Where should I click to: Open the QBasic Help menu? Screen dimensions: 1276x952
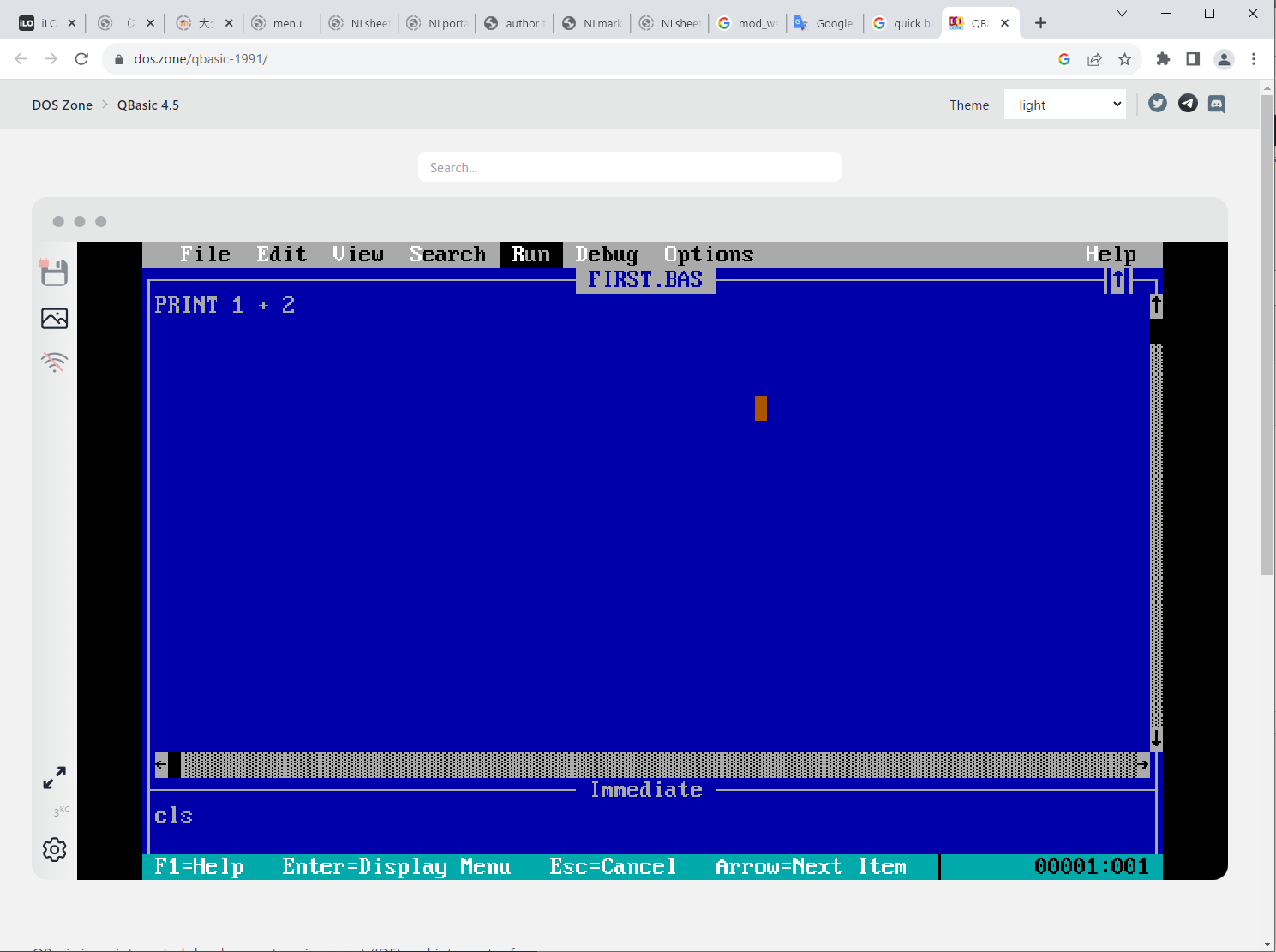1111,254
